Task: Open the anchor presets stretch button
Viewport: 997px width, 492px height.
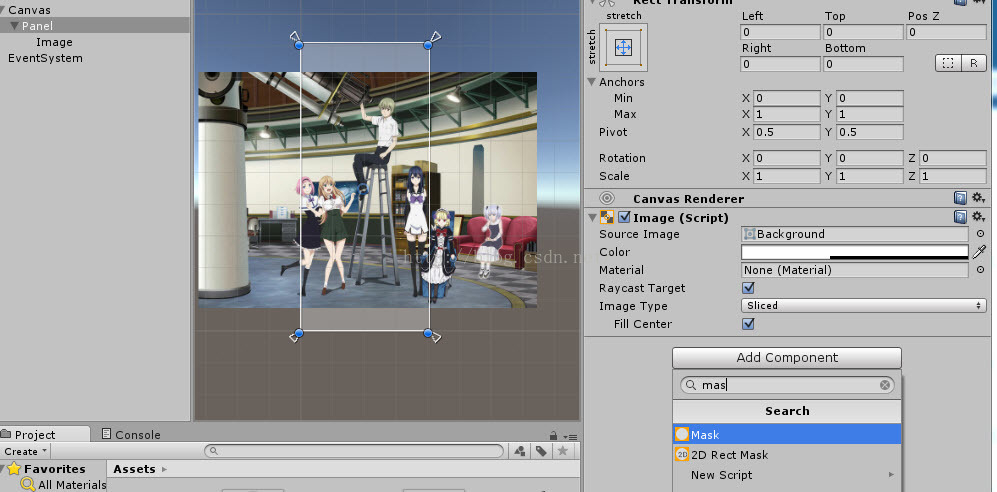Action: coord(623,47)
